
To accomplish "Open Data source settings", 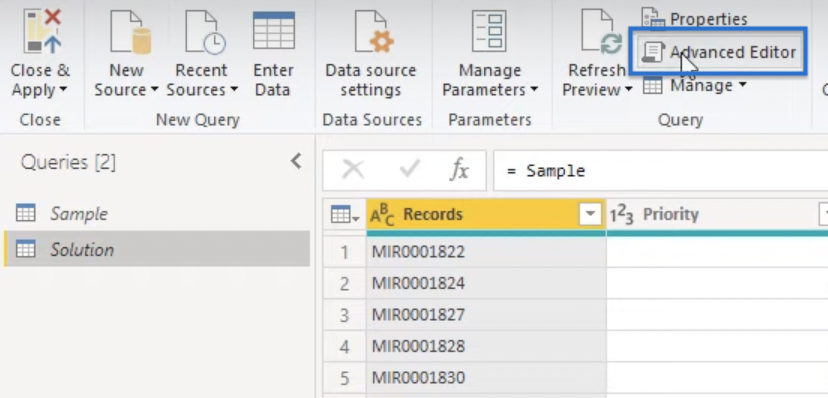I will (371, 53).
